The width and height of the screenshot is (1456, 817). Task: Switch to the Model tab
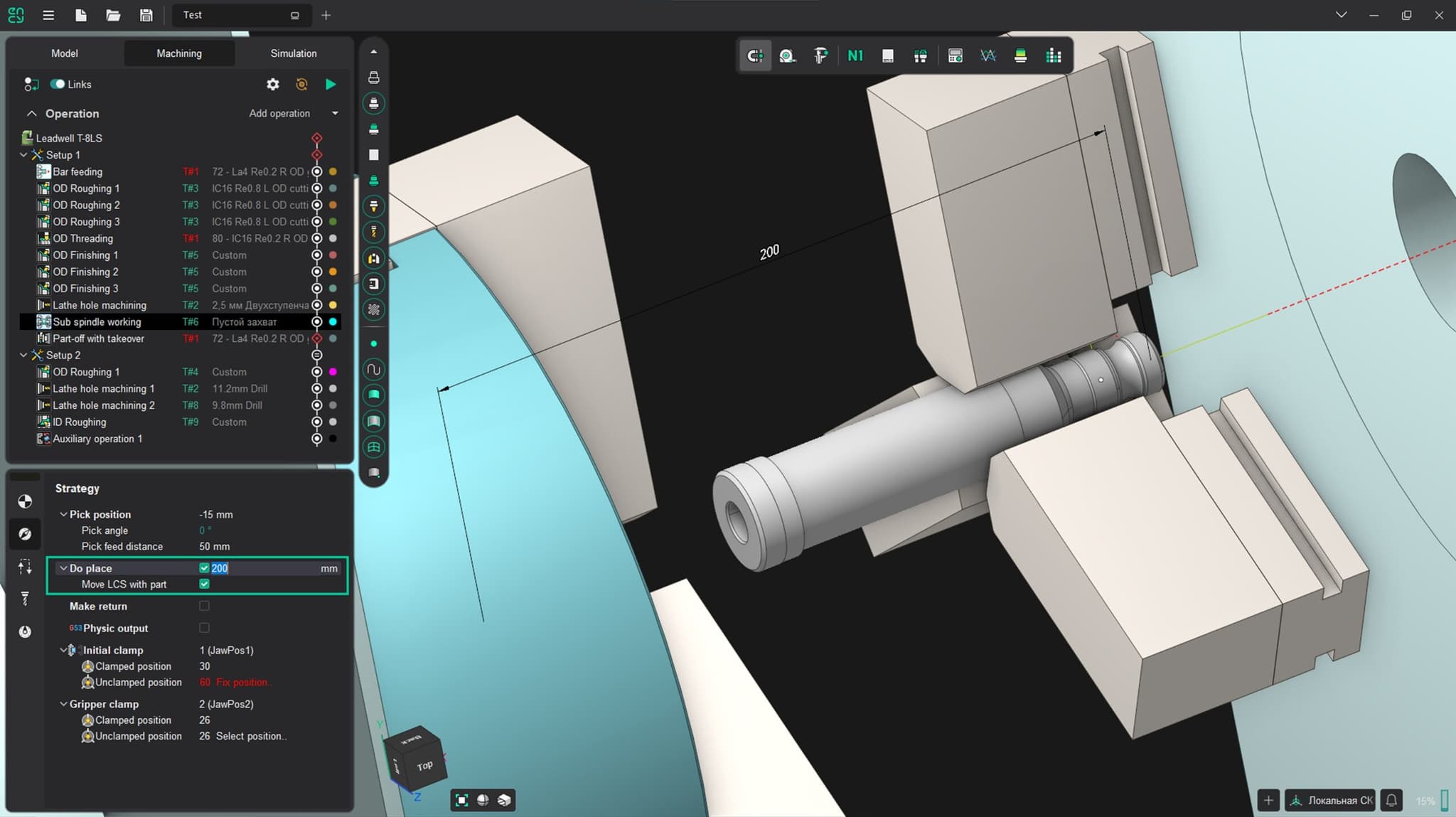coord(65,53)
